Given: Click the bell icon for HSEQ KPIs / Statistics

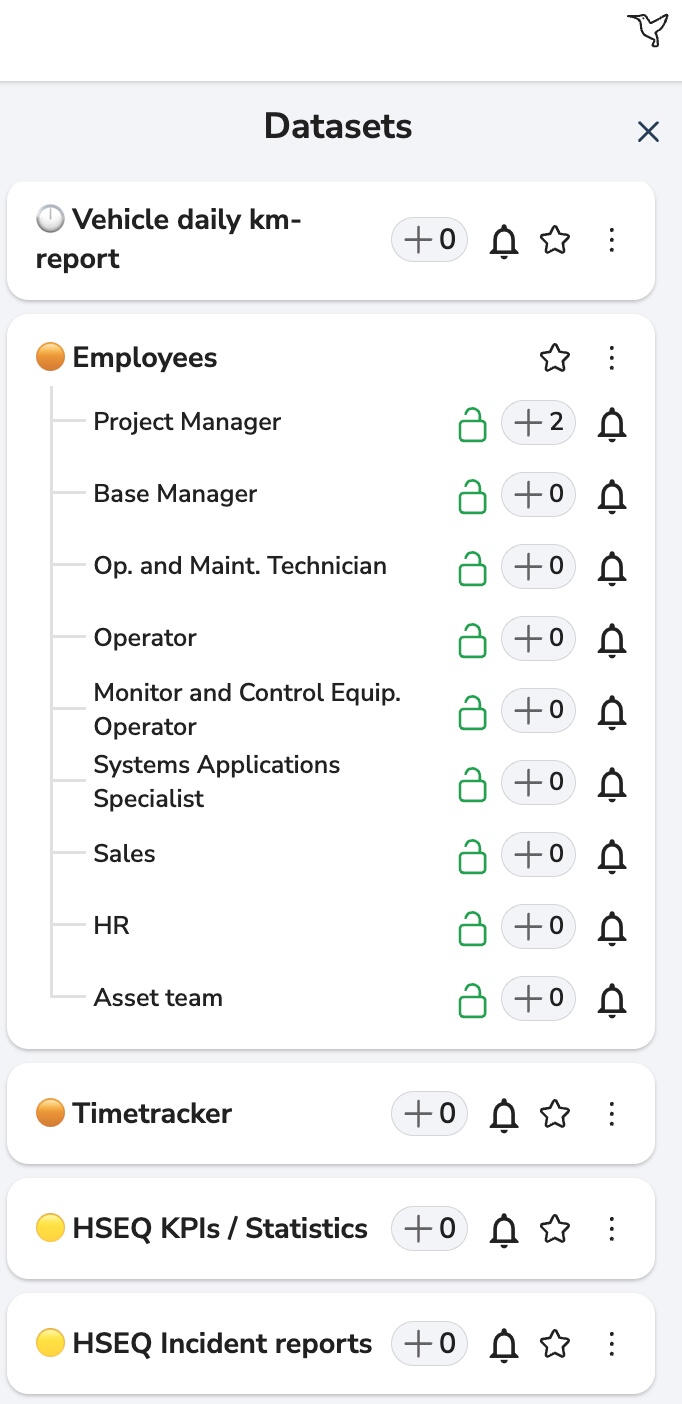Looking at the screenshot, I should 504,1230.
